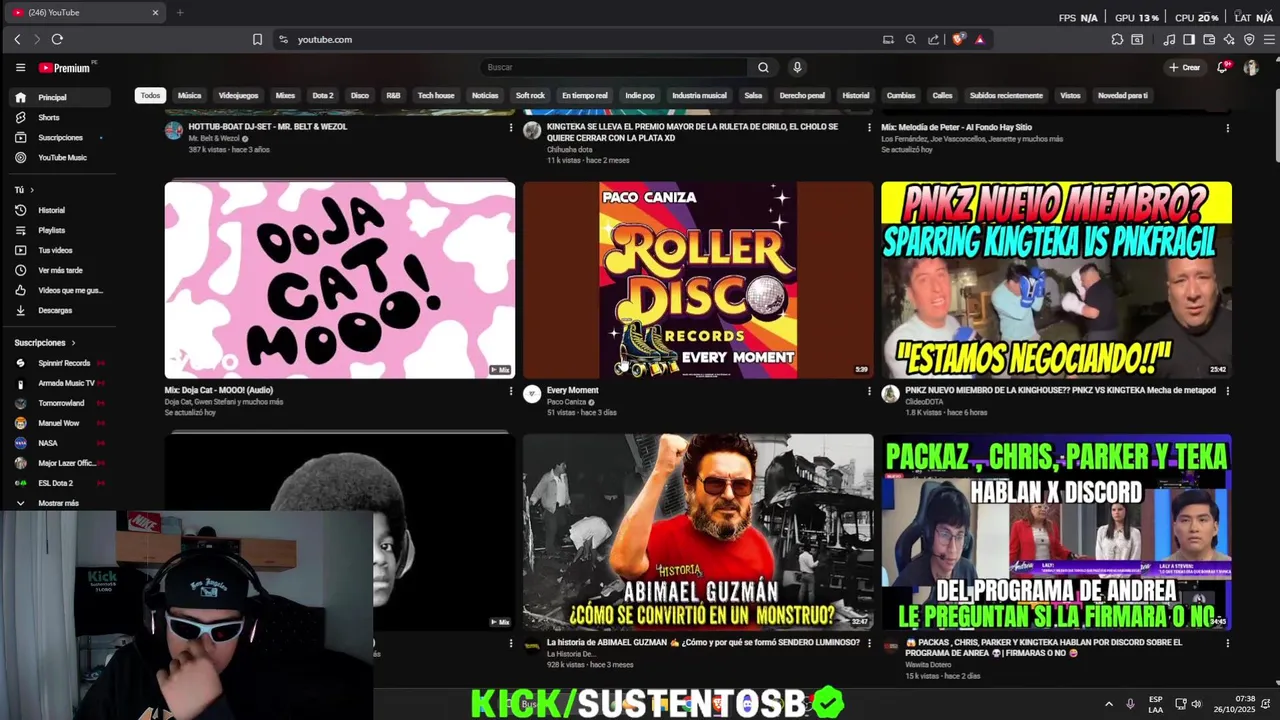Open options menu for HOTTUB-BOAT DJ-SET video

(511, 128)
